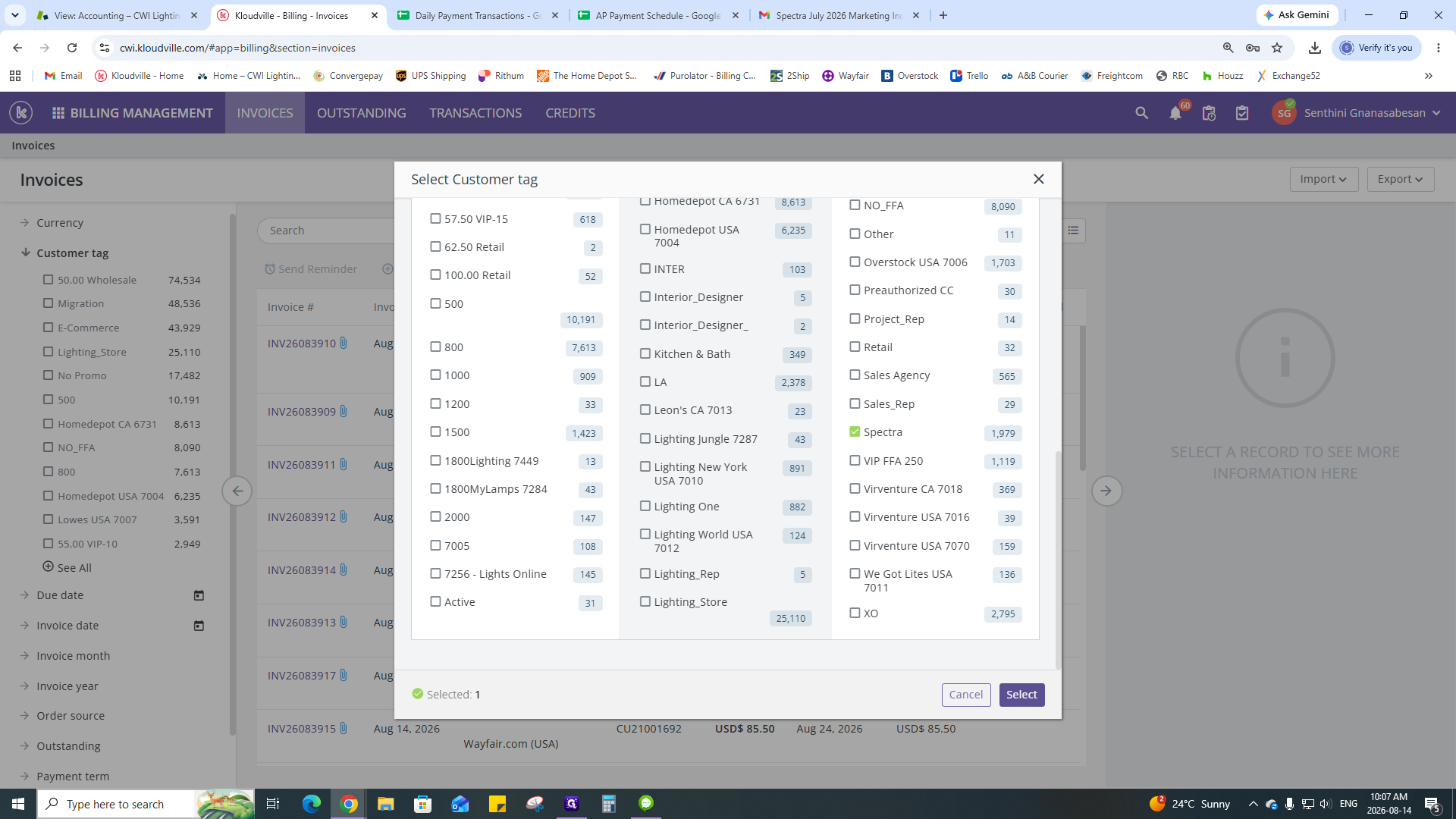Open the search magnifier in header
The height and width of the screenshot is (819, 1456).
click(1141, 113)
